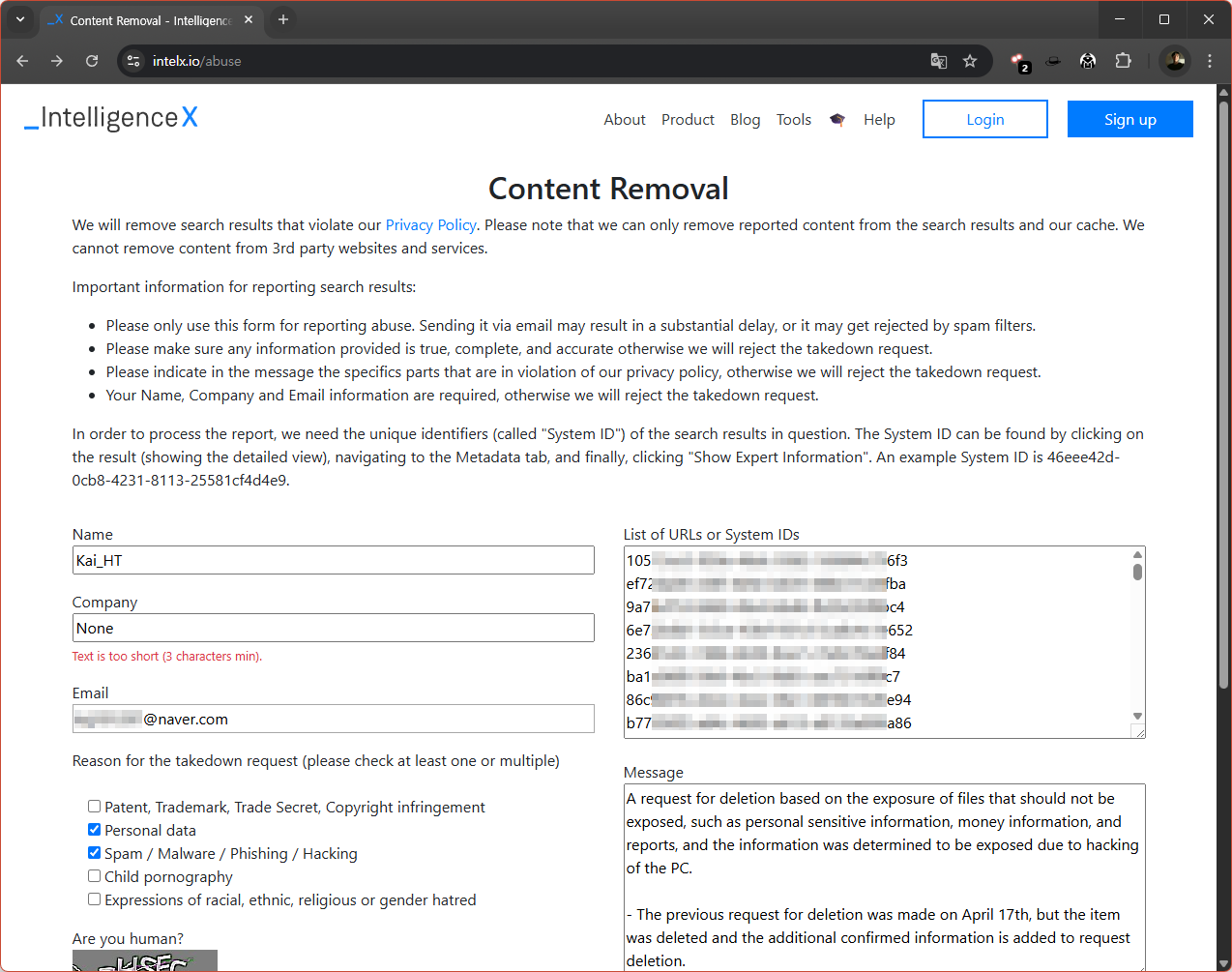Focus the Email input field
This screenshot has width=1232, height=972.
(334, 719)
